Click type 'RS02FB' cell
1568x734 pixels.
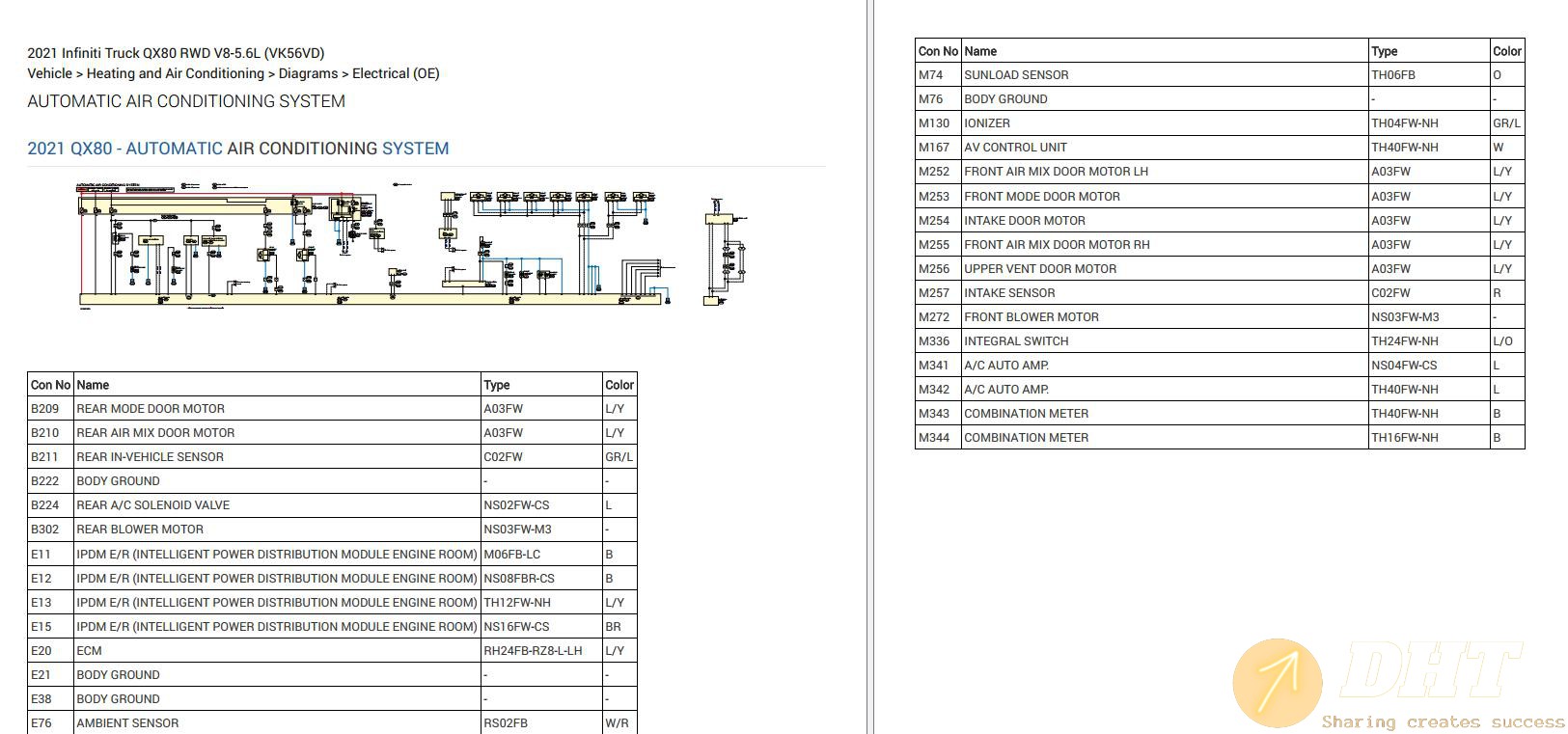[541, 722]
